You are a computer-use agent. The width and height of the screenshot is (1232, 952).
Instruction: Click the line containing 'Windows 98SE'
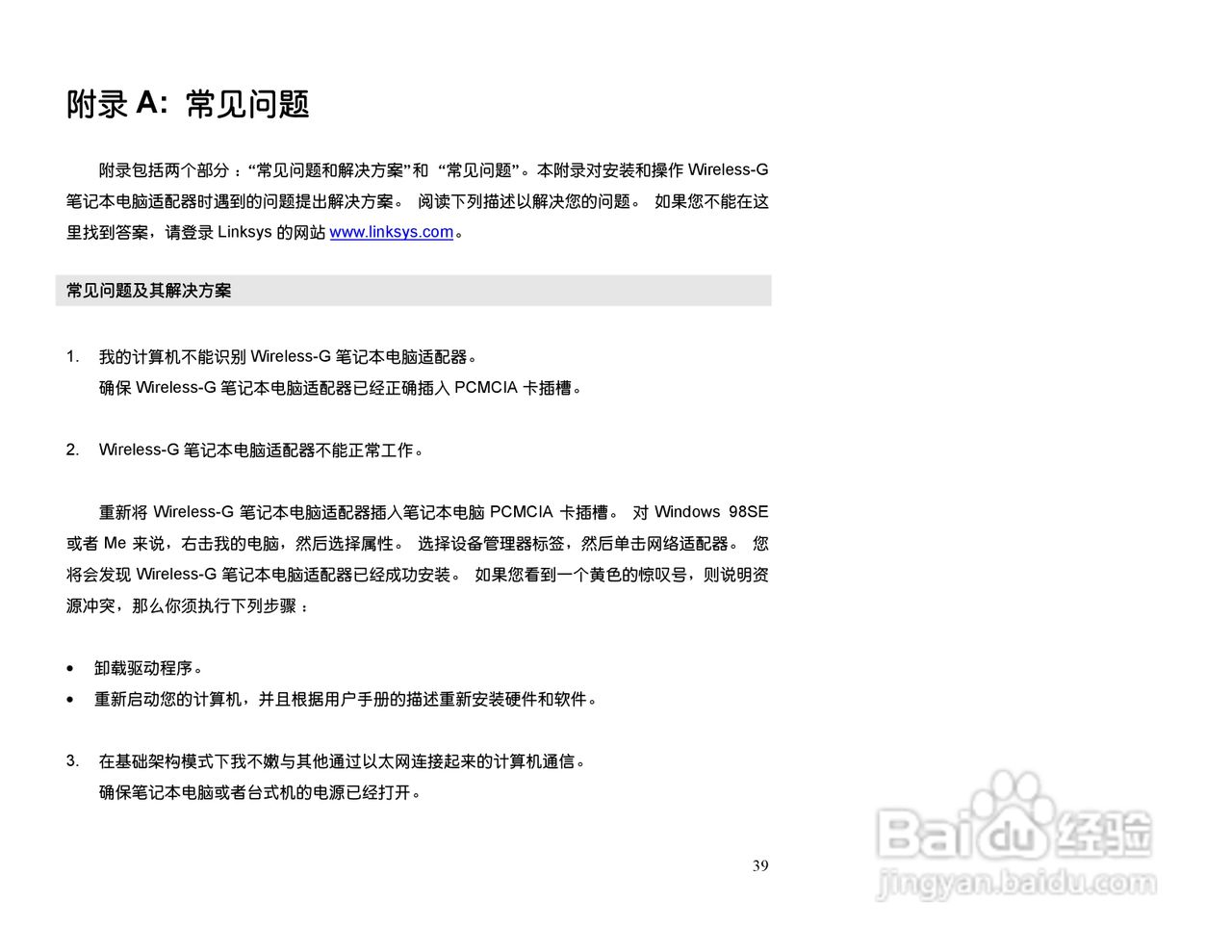tap(433, 512)
